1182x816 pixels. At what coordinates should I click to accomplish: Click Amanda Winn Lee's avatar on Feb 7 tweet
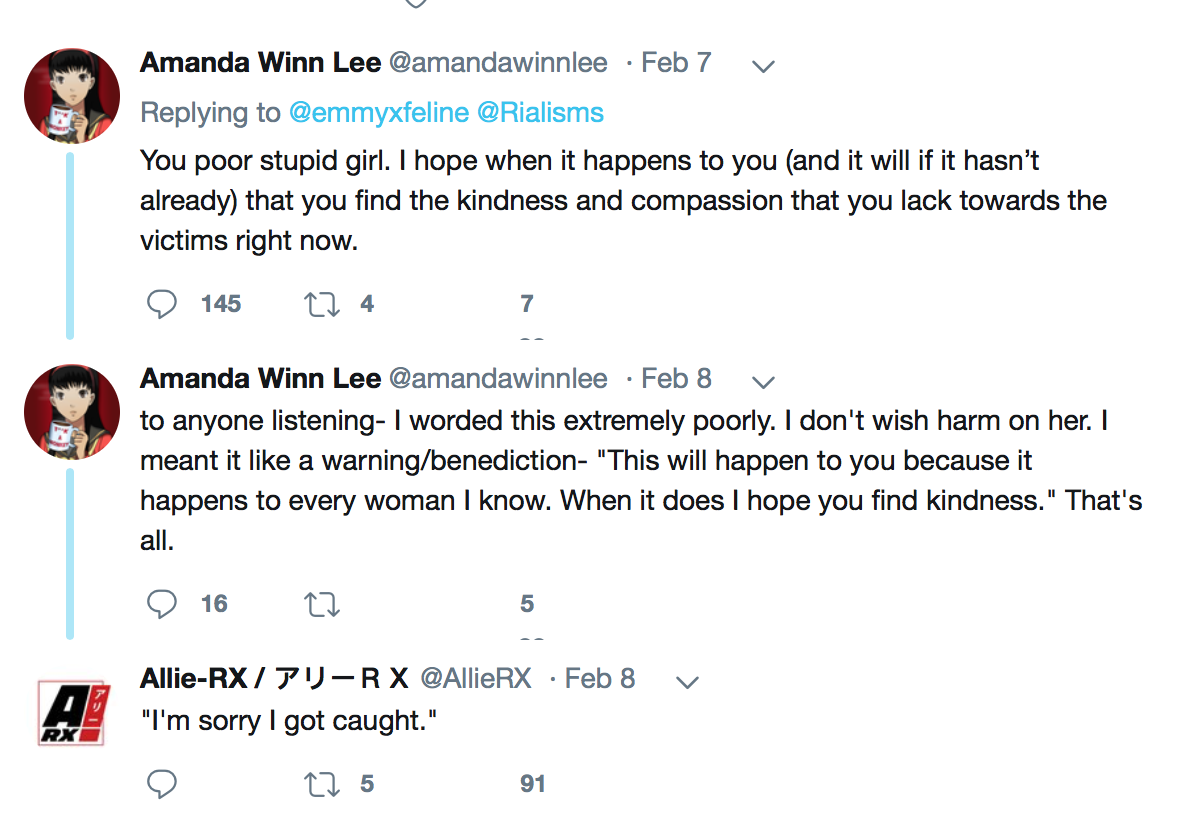tap(72, 96)
